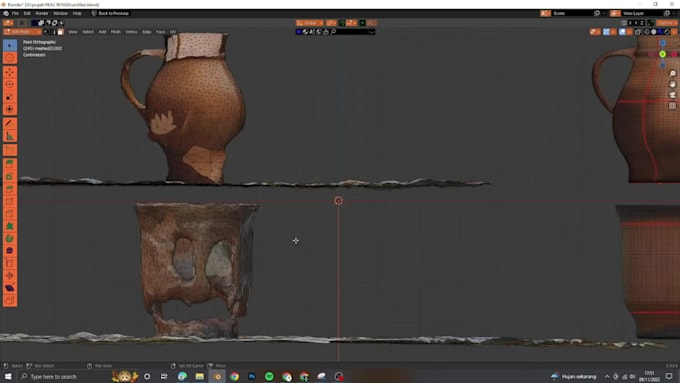Image resolution: width=680 pixels, height=383 pixels.
Task: Toggle proportional editing
Action: (362, 23)
